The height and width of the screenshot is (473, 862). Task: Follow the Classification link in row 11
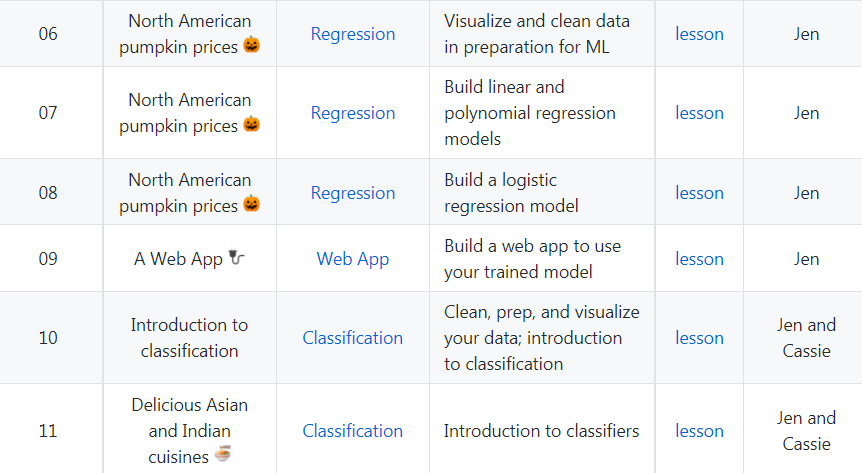(353, 431)
